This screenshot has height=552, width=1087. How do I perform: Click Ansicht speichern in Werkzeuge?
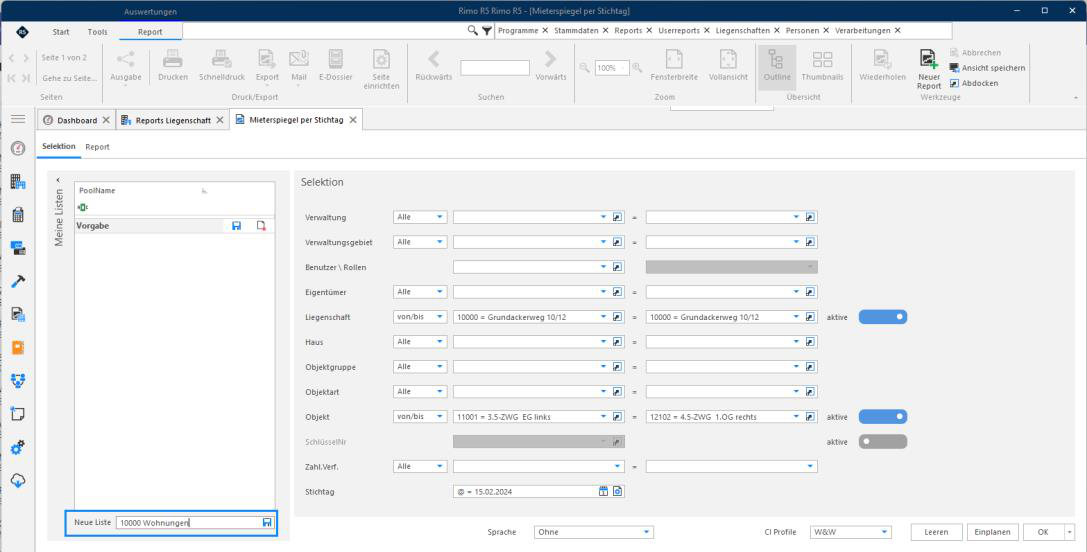coord(987,68)
